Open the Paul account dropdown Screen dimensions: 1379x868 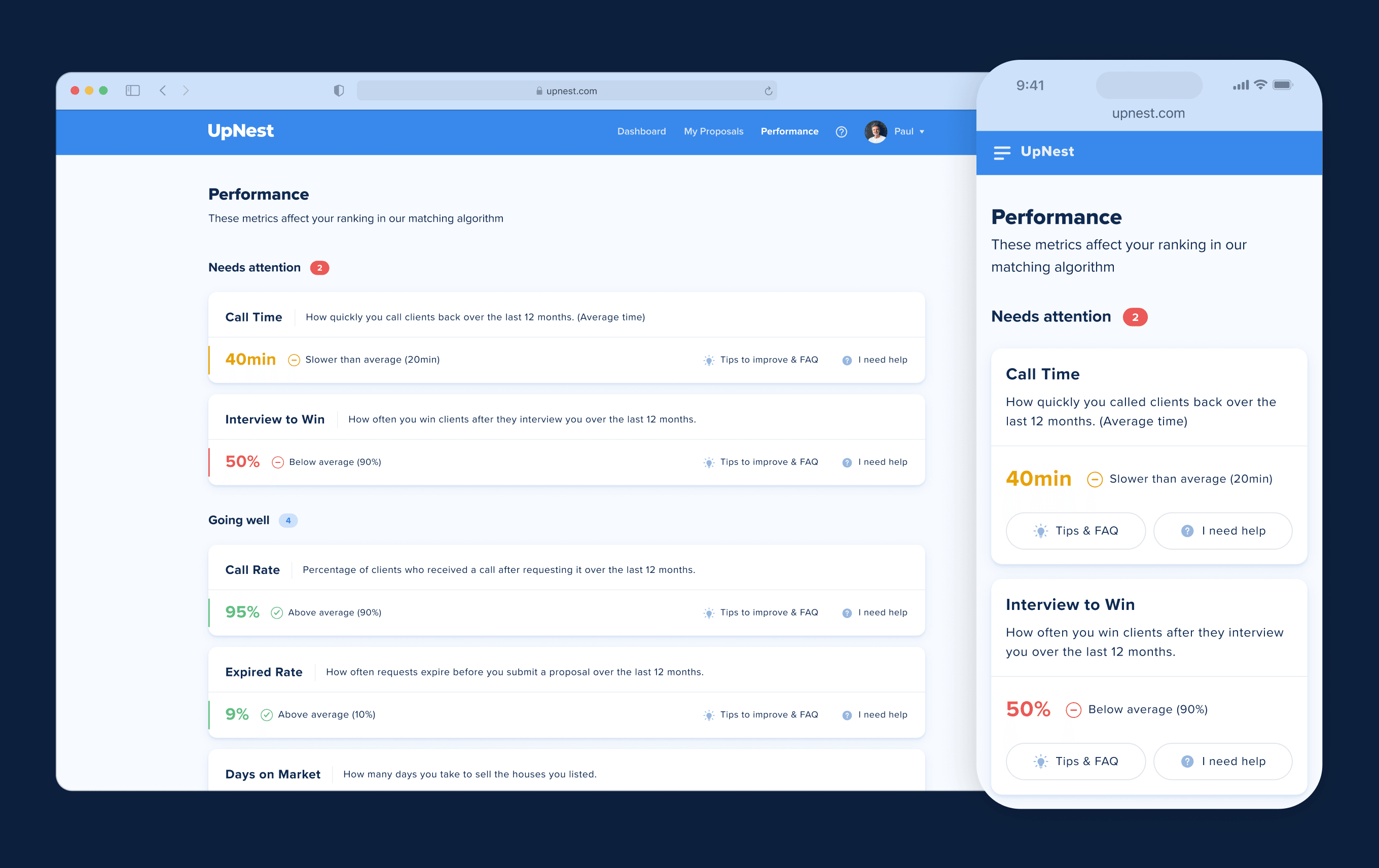point(922,131)
